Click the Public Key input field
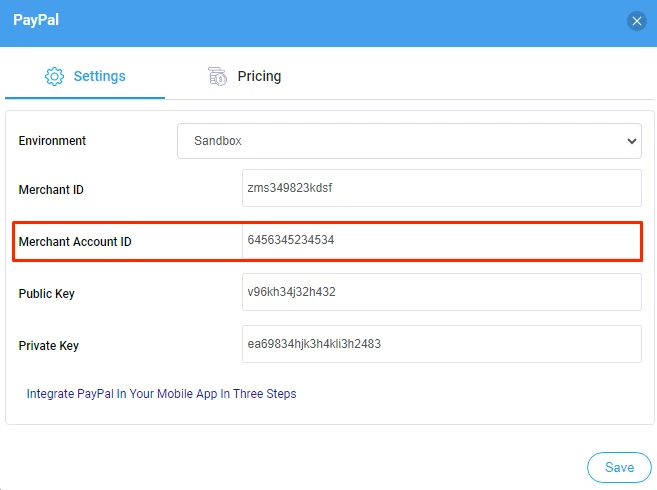 [442, 292]
